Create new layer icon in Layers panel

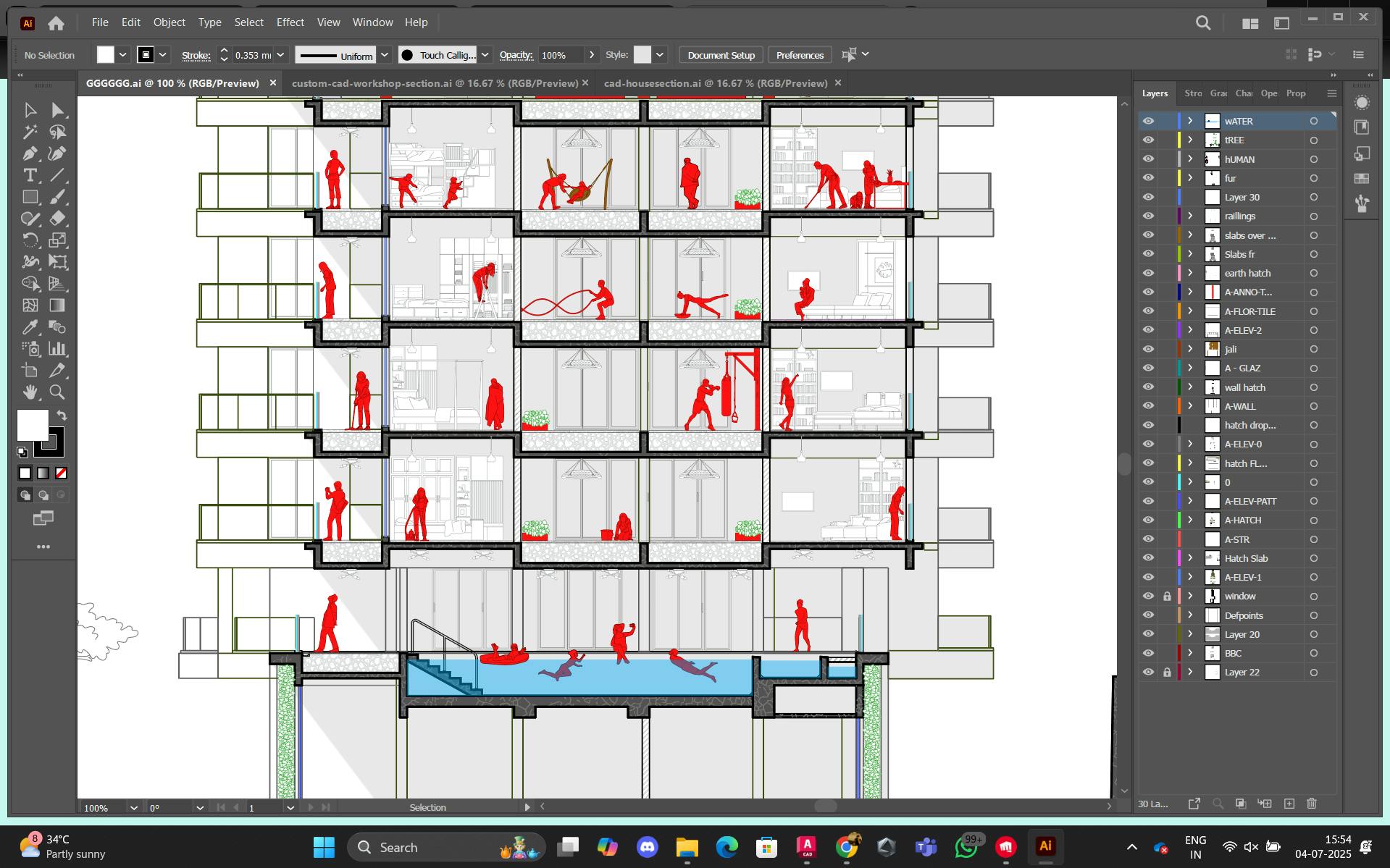(1289, 804)
